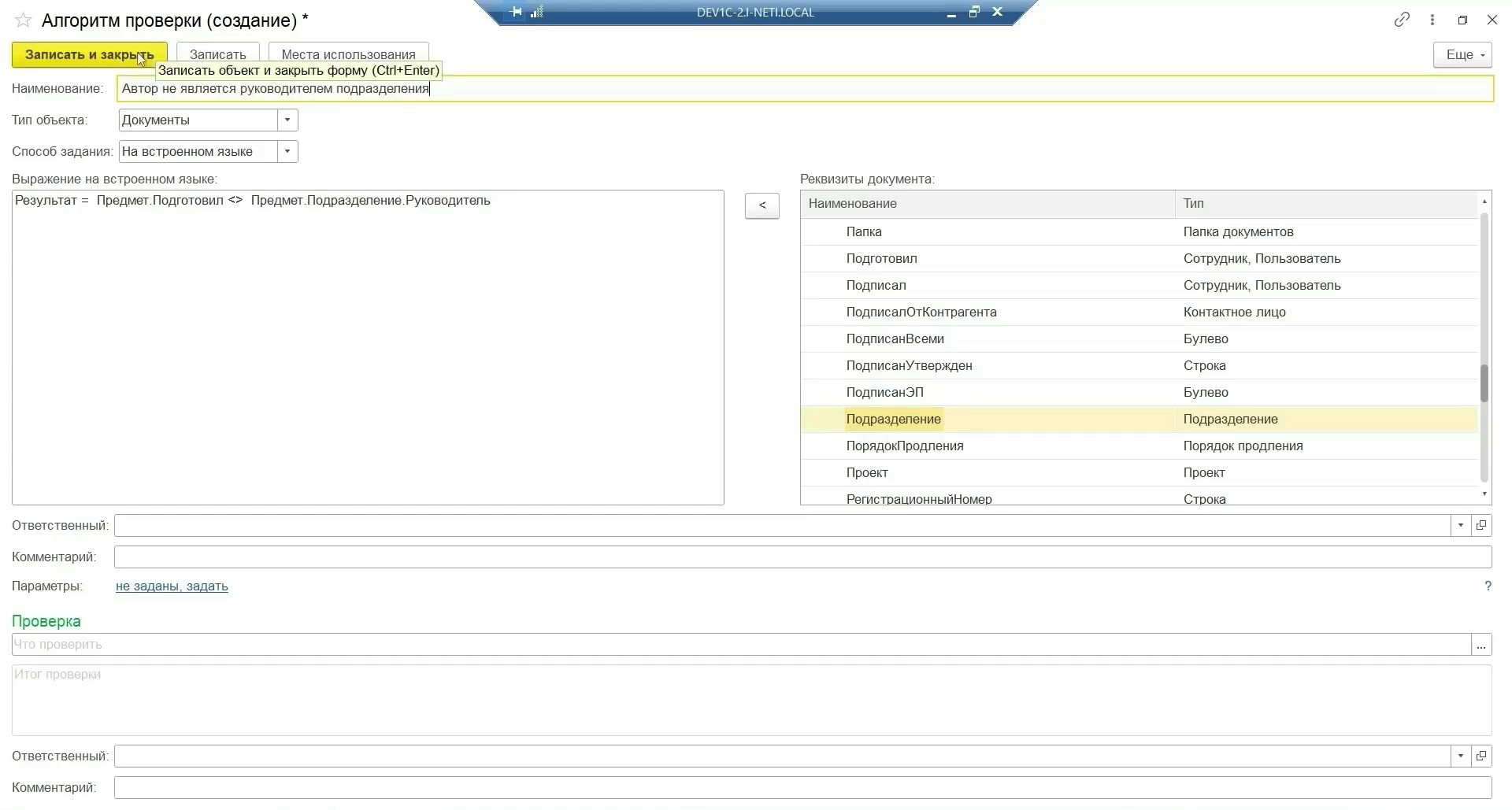Open the upper Ответственный dropdown arrow
Viewport: 1512px width, 810px height.
(1461, 525)
